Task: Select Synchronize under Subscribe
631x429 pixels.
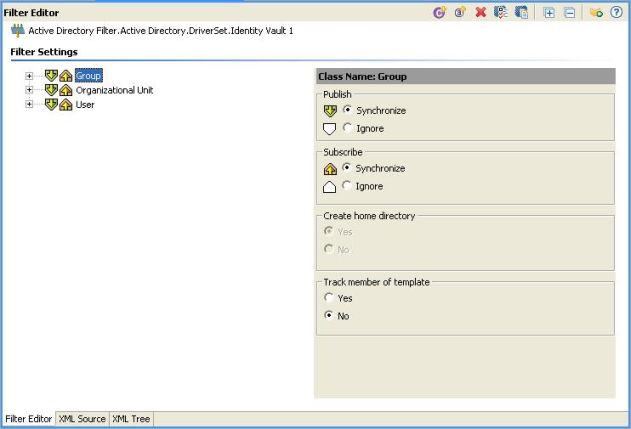Action: point(346,167)
